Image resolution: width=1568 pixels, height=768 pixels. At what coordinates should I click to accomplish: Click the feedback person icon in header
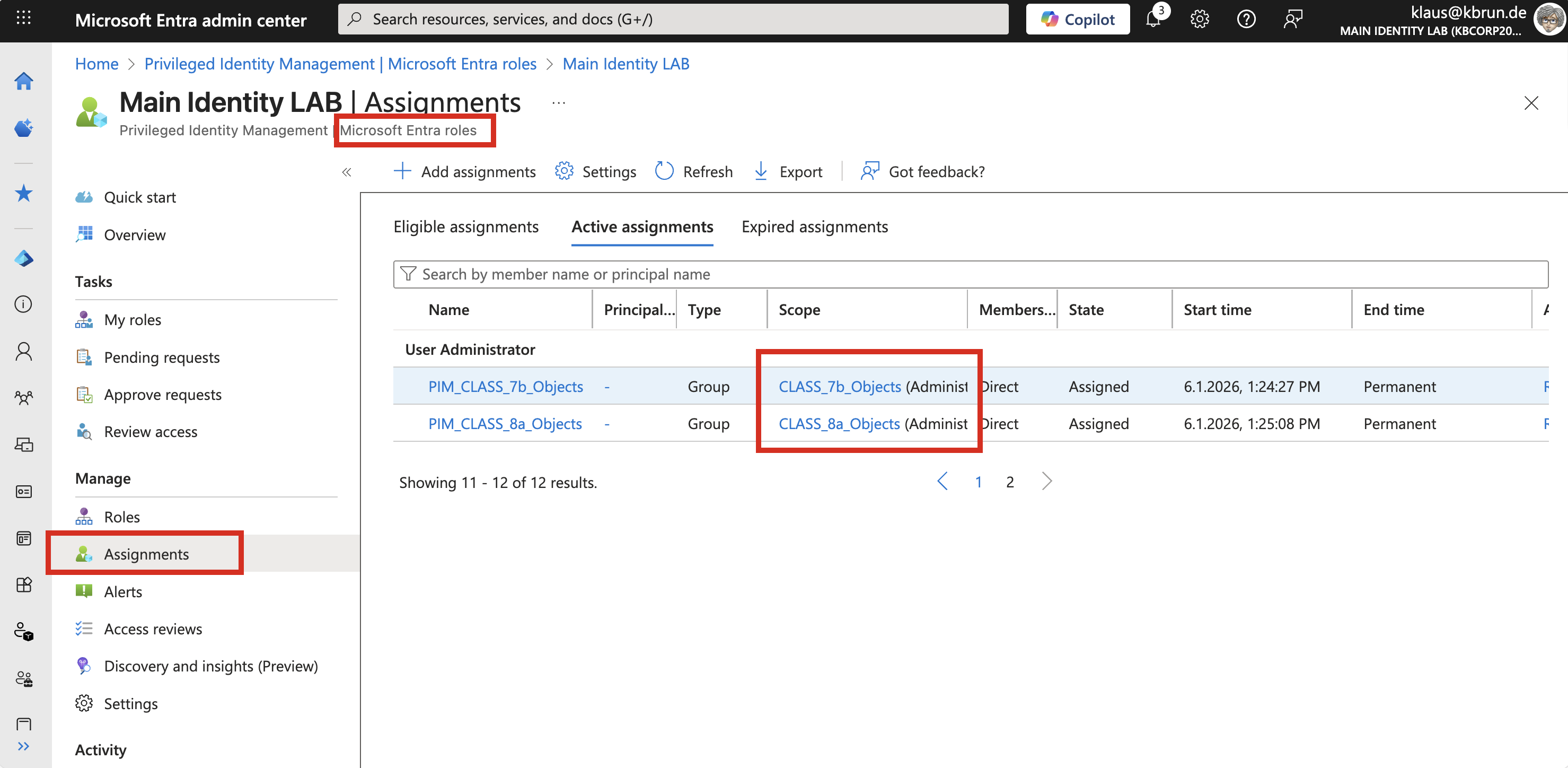pyautogui.click(x=1293, y=20)
